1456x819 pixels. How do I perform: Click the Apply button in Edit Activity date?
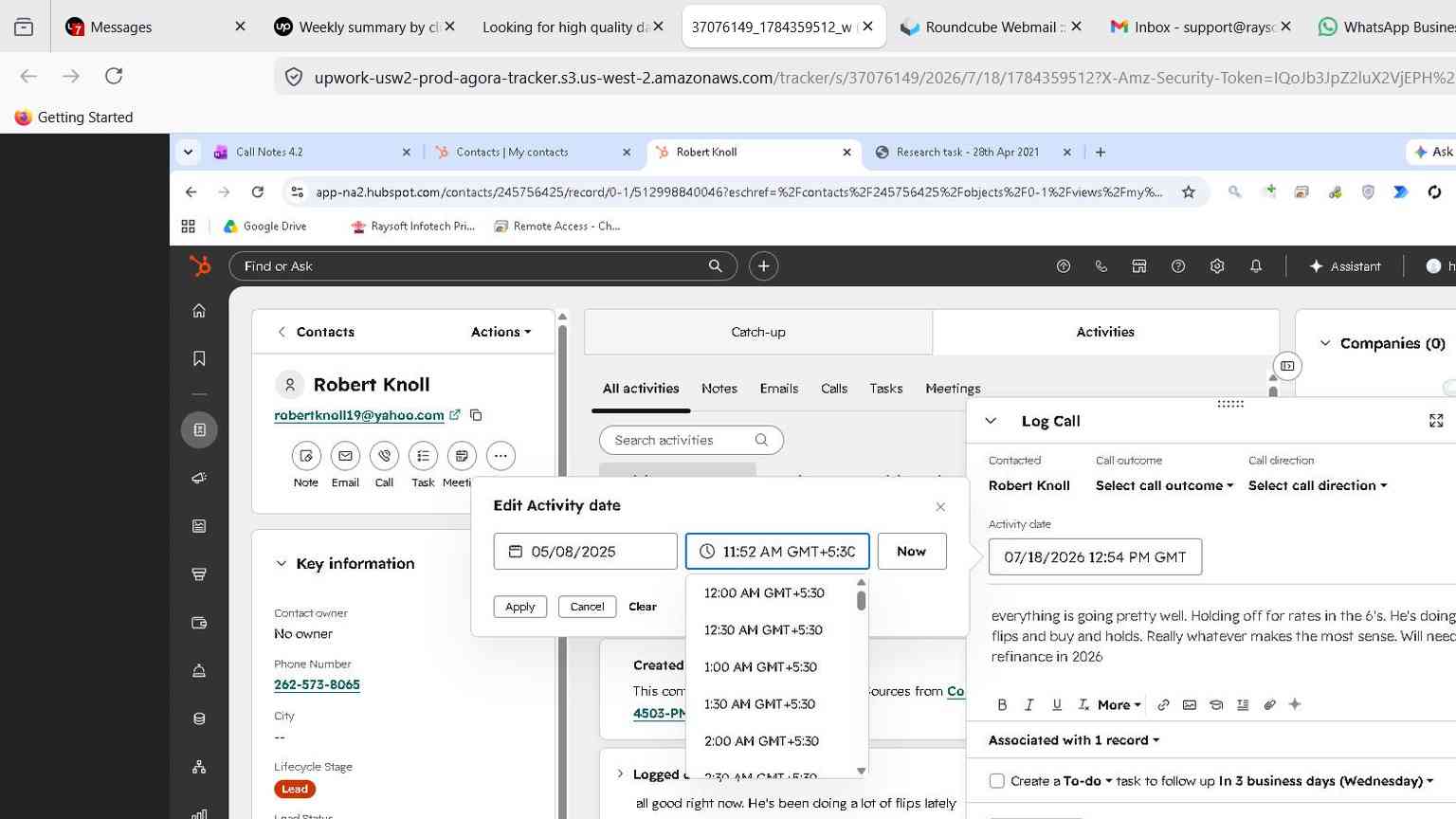pos(519,607)
